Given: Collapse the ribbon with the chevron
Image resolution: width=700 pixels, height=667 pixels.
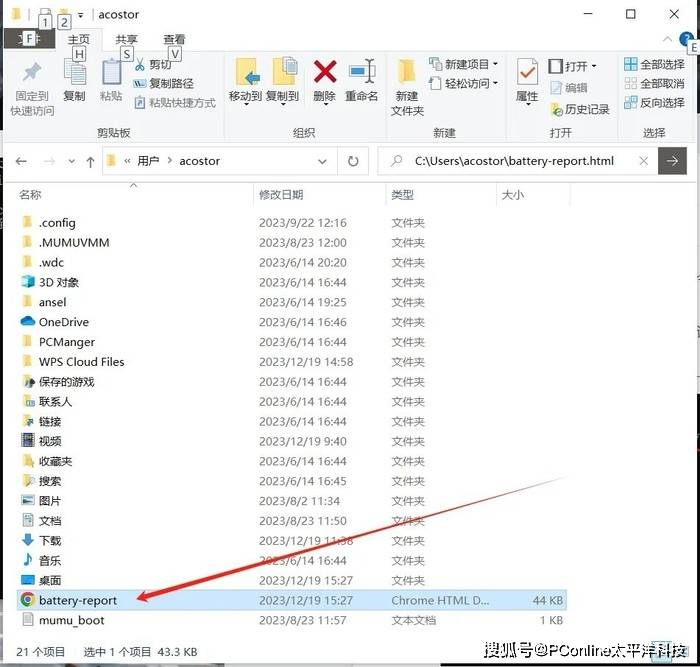Looking at the screenshot, I should (x=667, y=39).
